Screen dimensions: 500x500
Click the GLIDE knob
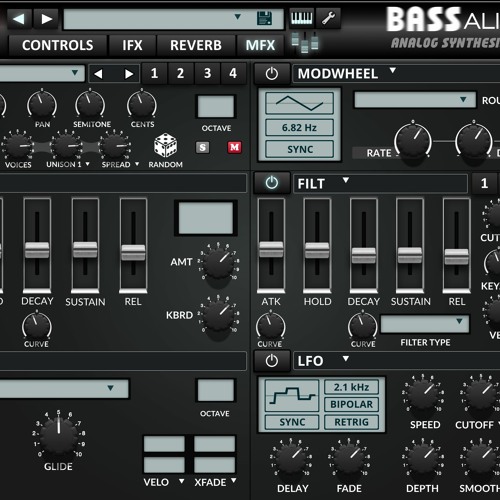tap(59, 435)
